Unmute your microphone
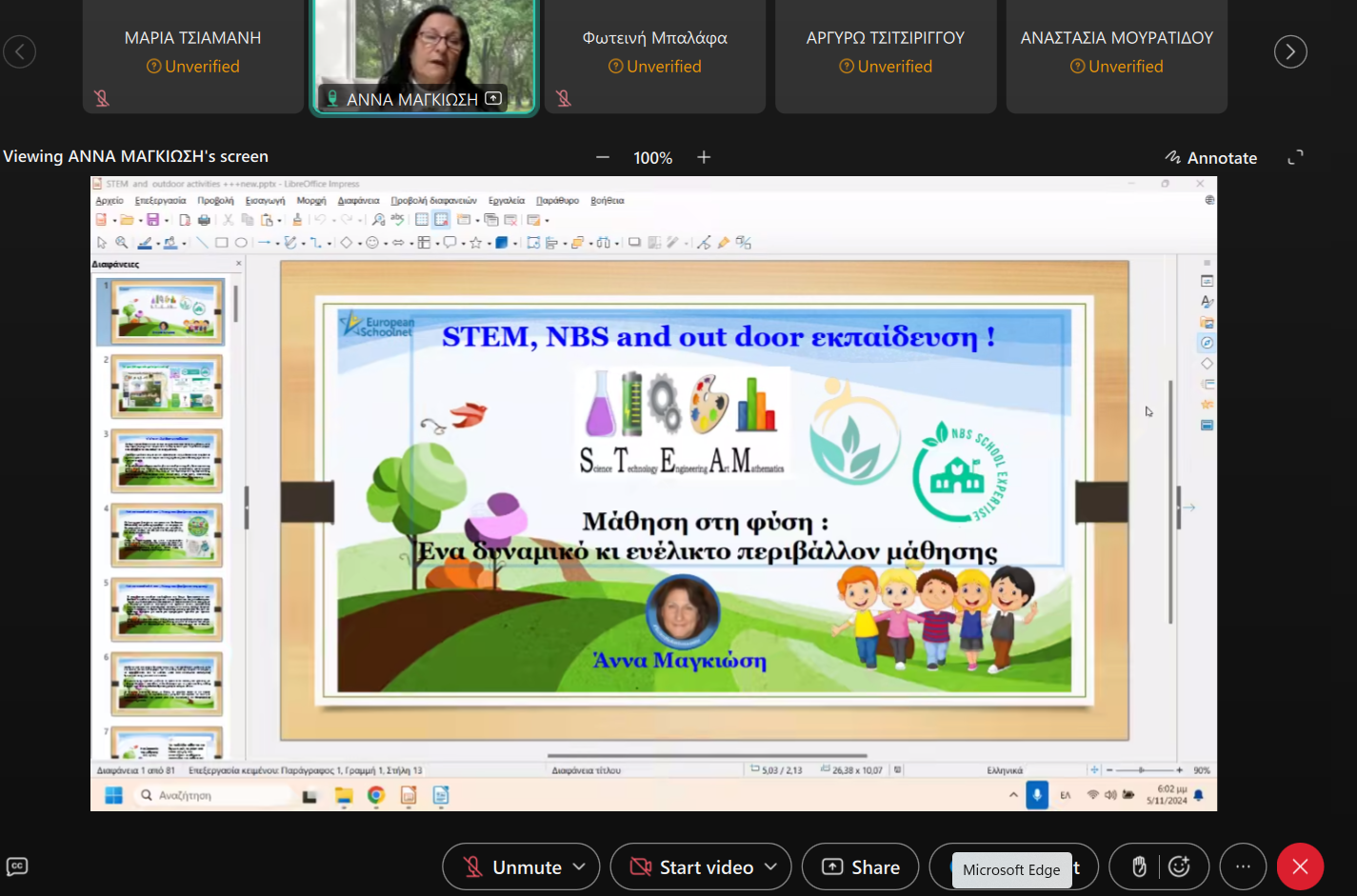This screenshot has height=896, width=1357. click(x=512, y=866)
